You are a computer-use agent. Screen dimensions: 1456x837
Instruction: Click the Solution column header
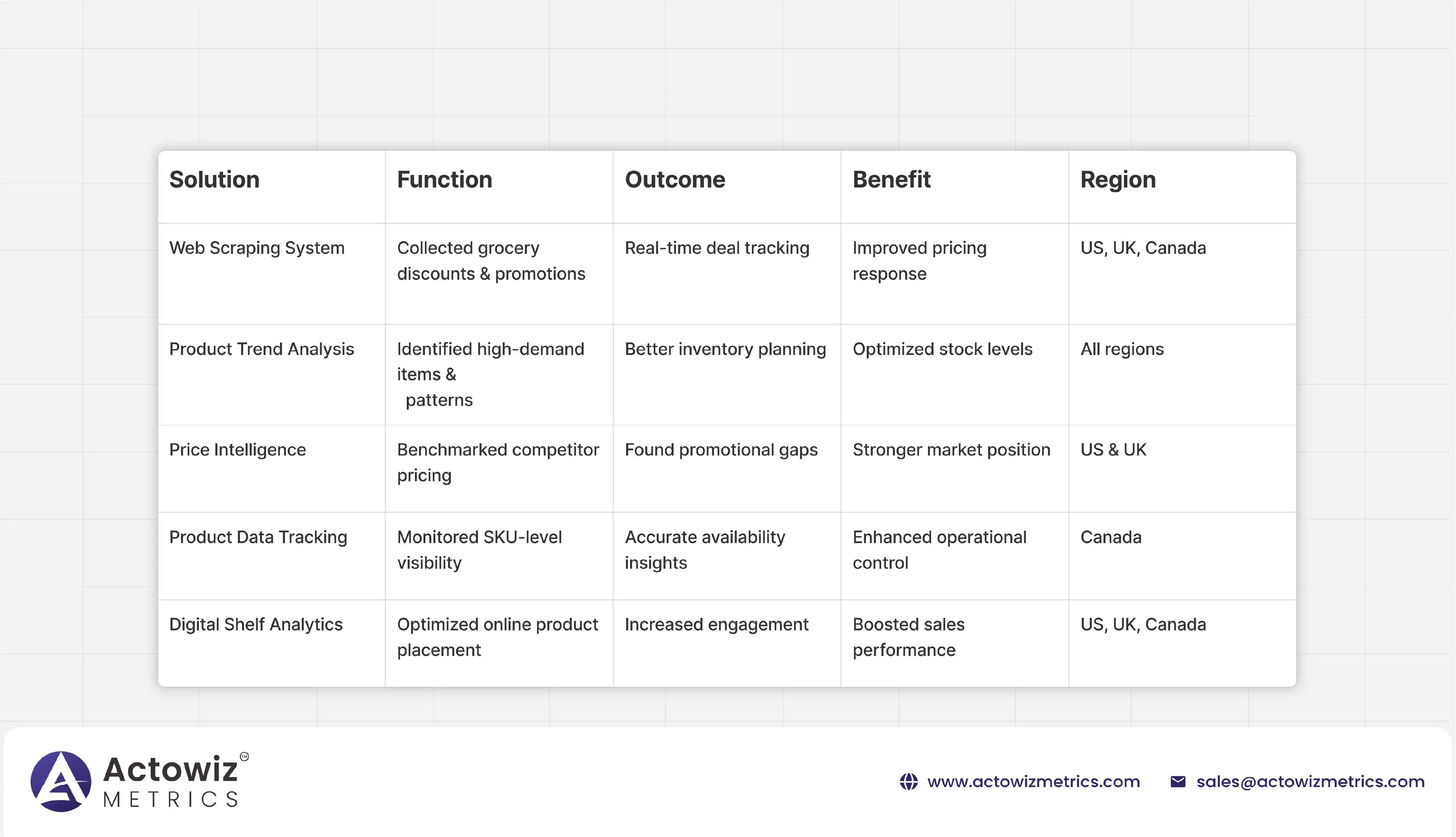click(x=214, y=179)
